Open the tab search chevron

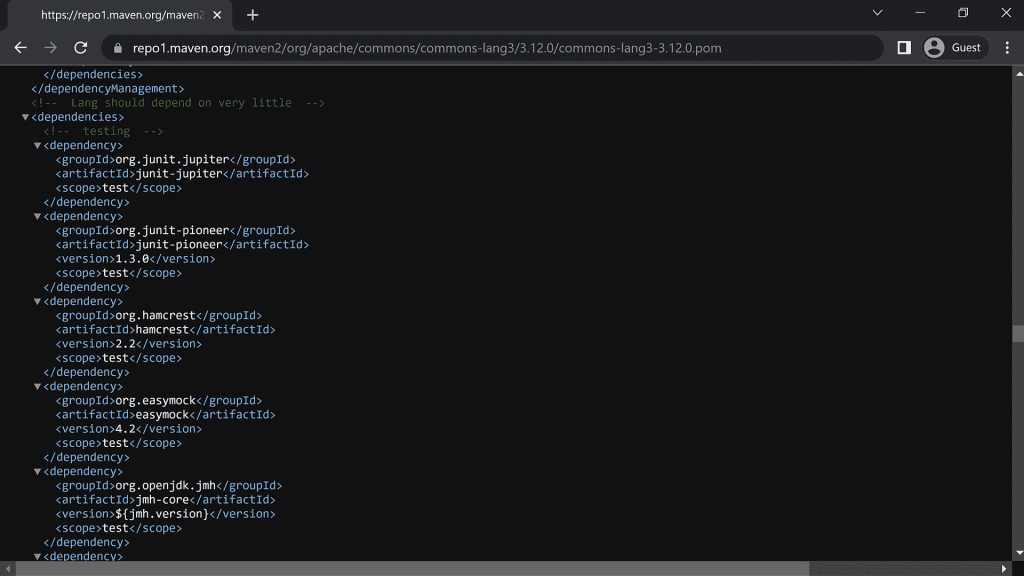877,13
